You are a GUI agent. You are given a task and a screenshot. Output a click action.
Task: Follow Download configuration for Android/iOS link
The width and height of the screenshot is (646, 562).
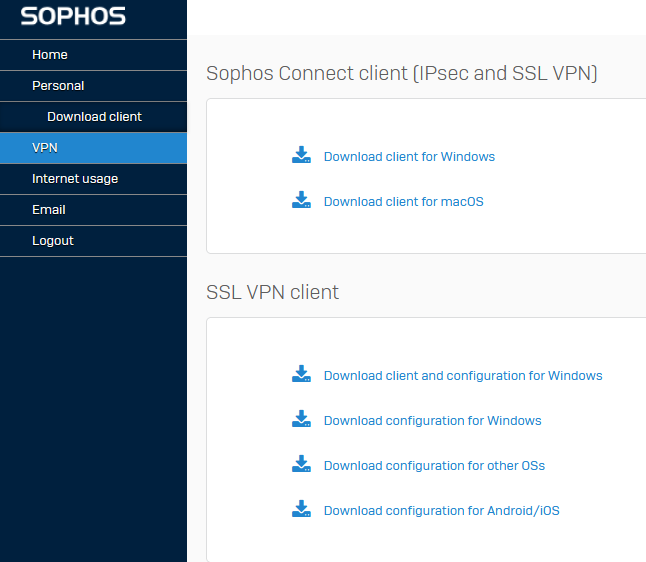442,510
